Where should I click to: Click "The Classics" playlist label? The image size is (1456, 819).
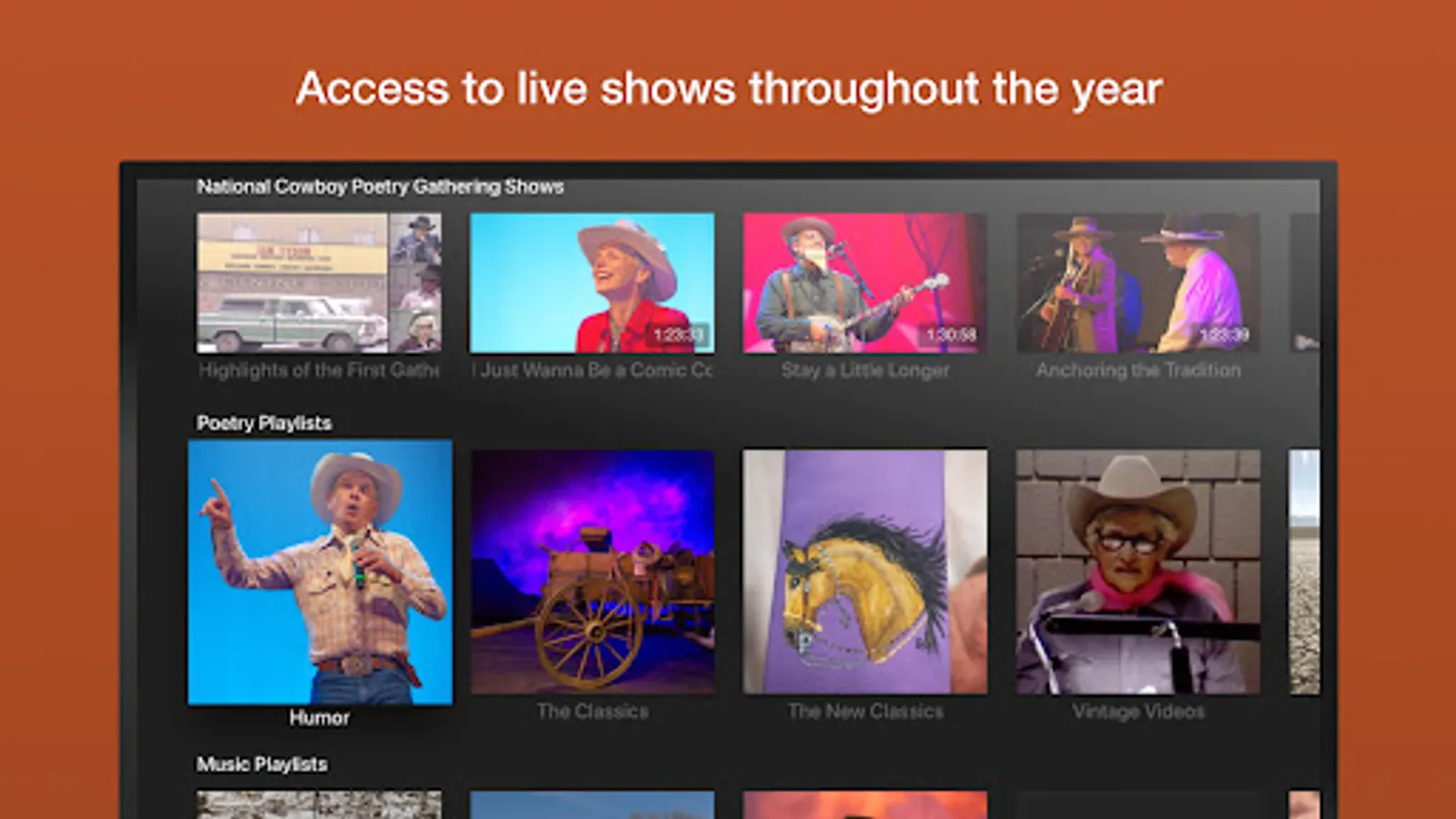pyautogui.click(x=592, y=712)
